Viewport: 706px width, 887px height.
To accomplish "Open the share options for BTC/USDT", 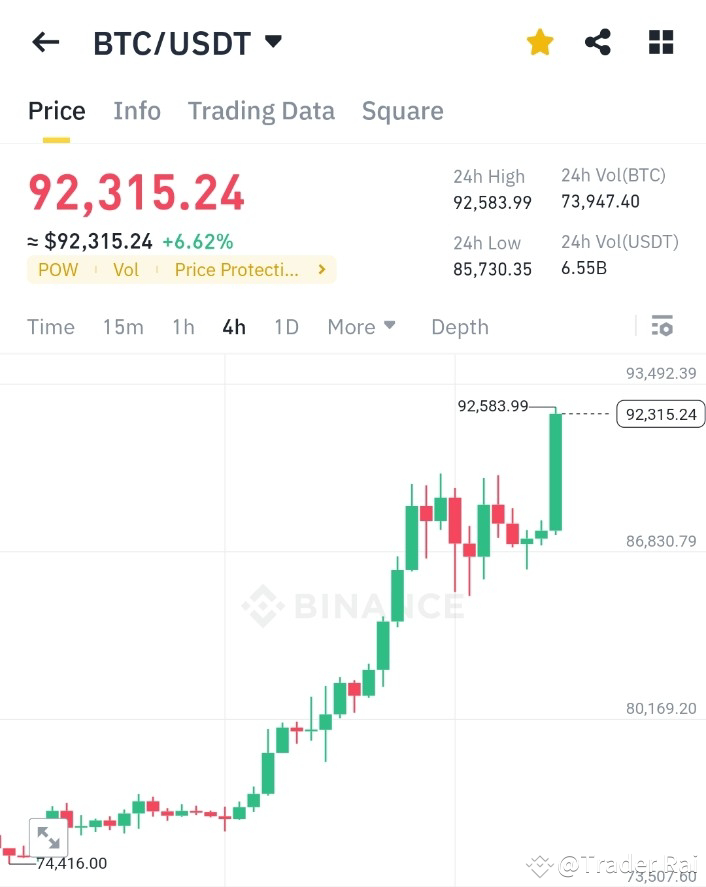I will (x=598, y=42).
